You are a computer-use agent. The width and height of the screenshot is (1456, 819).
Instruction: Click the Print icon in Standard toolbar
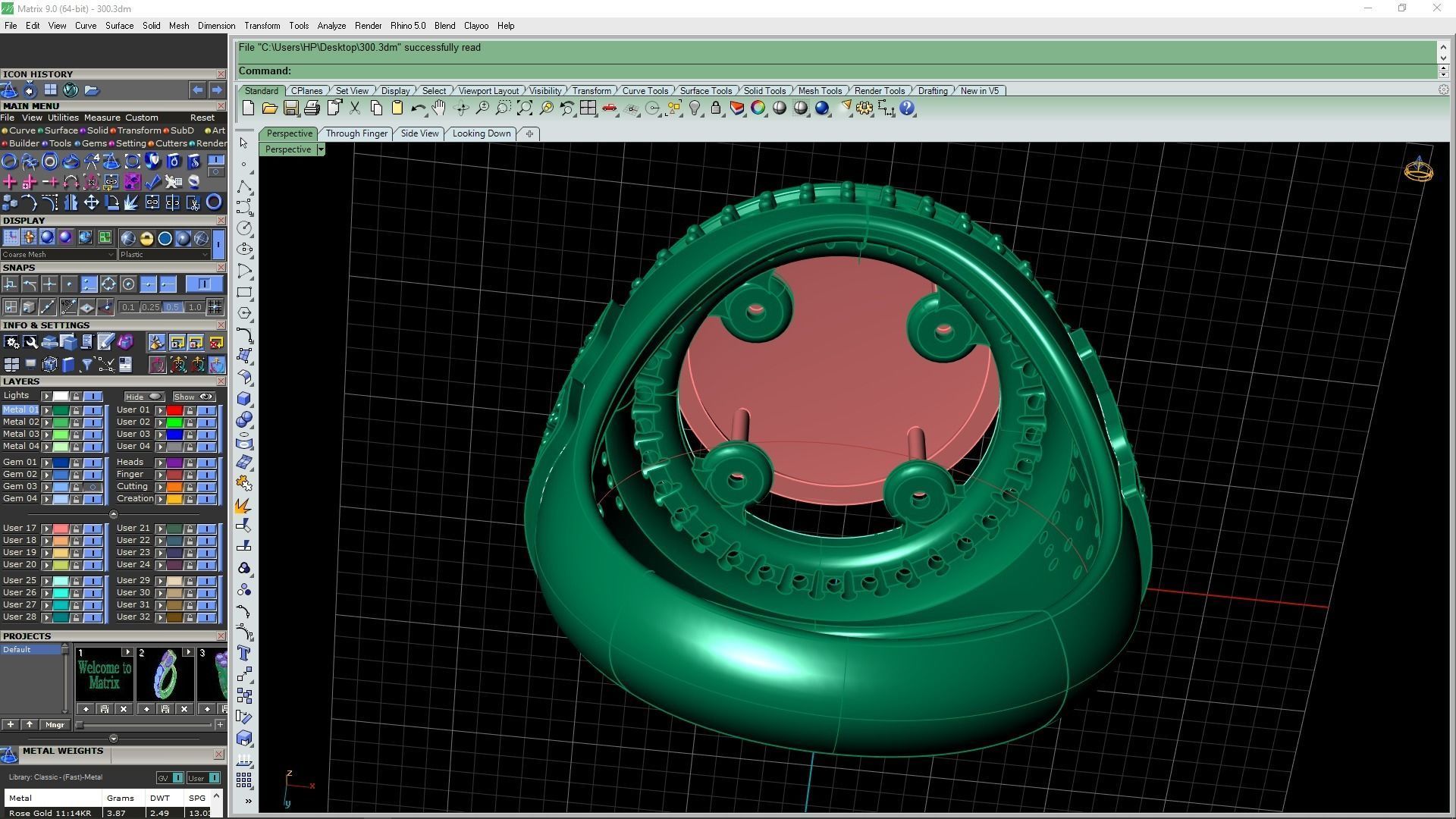click(312, 108)
